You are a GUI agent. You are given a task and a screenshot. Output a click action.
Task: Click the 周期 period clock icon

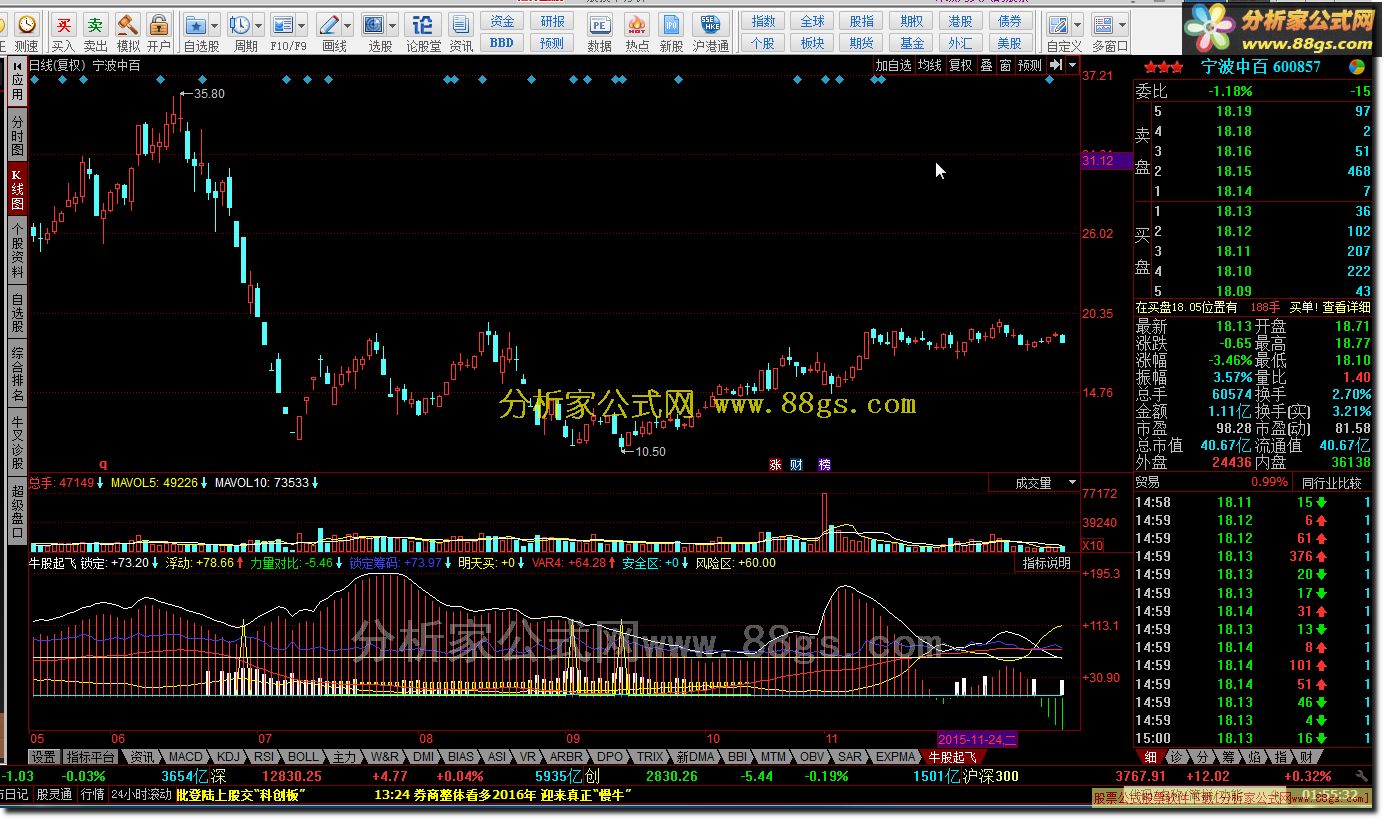point(240,24)
